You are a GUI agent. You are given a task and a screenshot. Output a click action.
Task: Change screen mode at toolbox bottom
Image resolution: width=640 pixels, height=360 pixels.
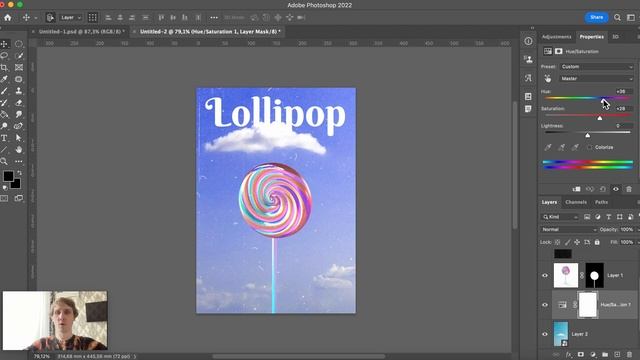19,198
